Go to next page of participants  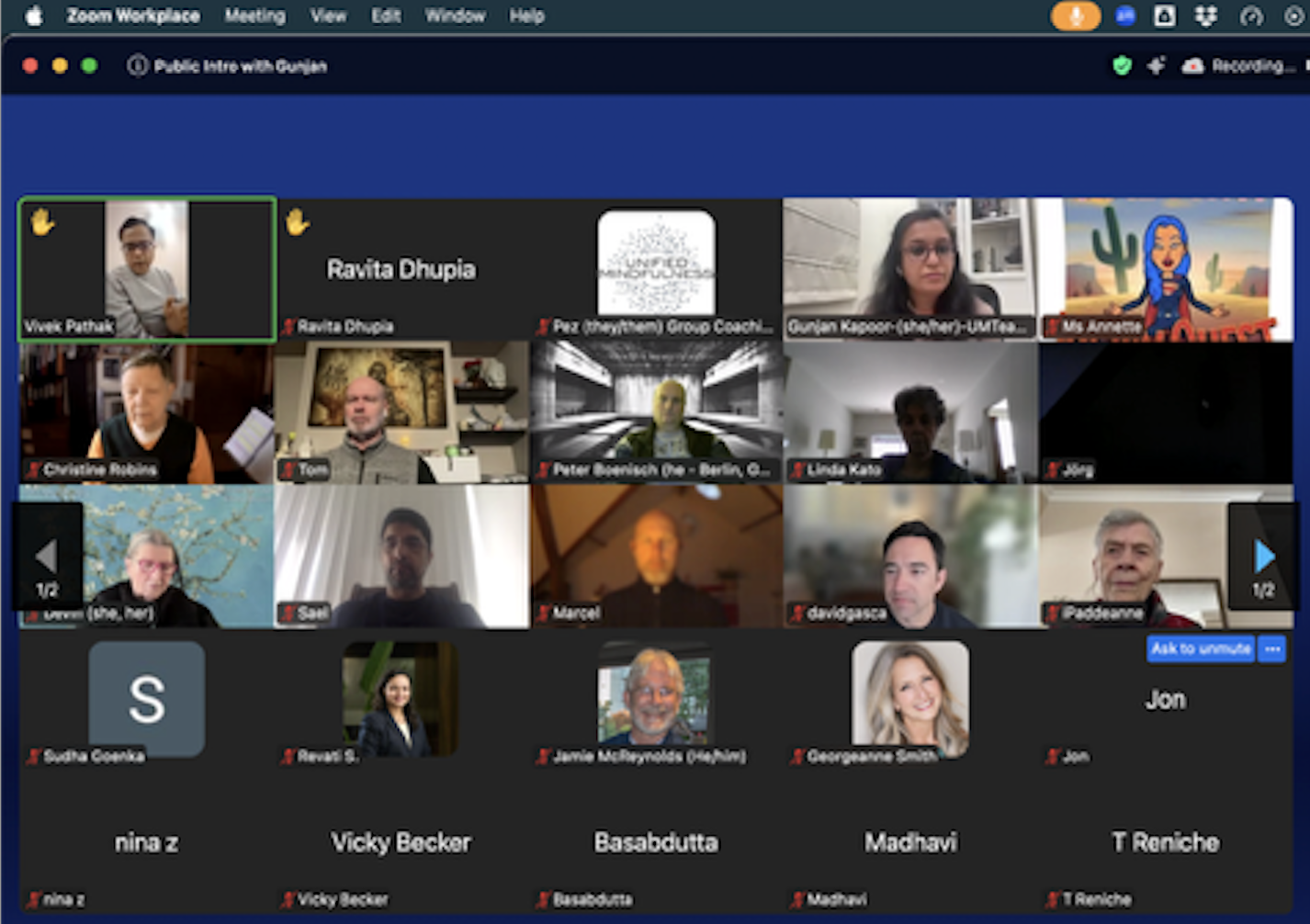[1264, 557]
